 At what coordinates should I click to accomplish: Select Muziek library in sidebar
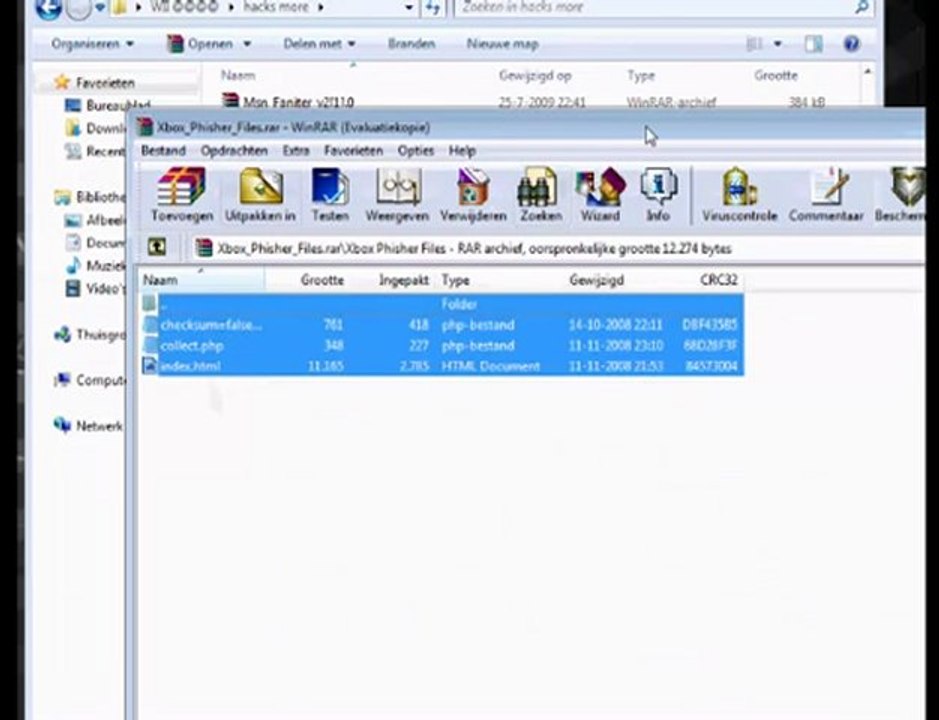(x=96, y=265)
